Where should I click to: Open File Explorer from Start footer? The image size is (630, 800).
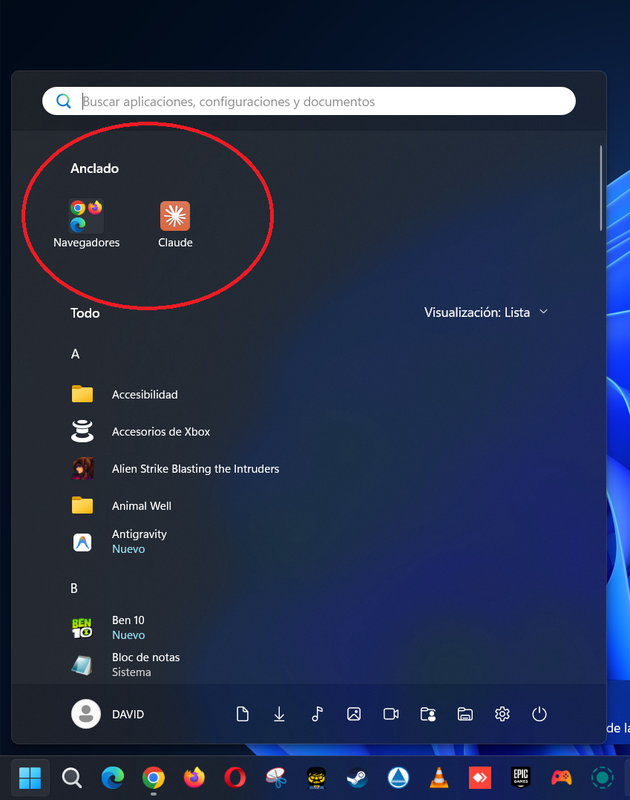click(465, 714)
